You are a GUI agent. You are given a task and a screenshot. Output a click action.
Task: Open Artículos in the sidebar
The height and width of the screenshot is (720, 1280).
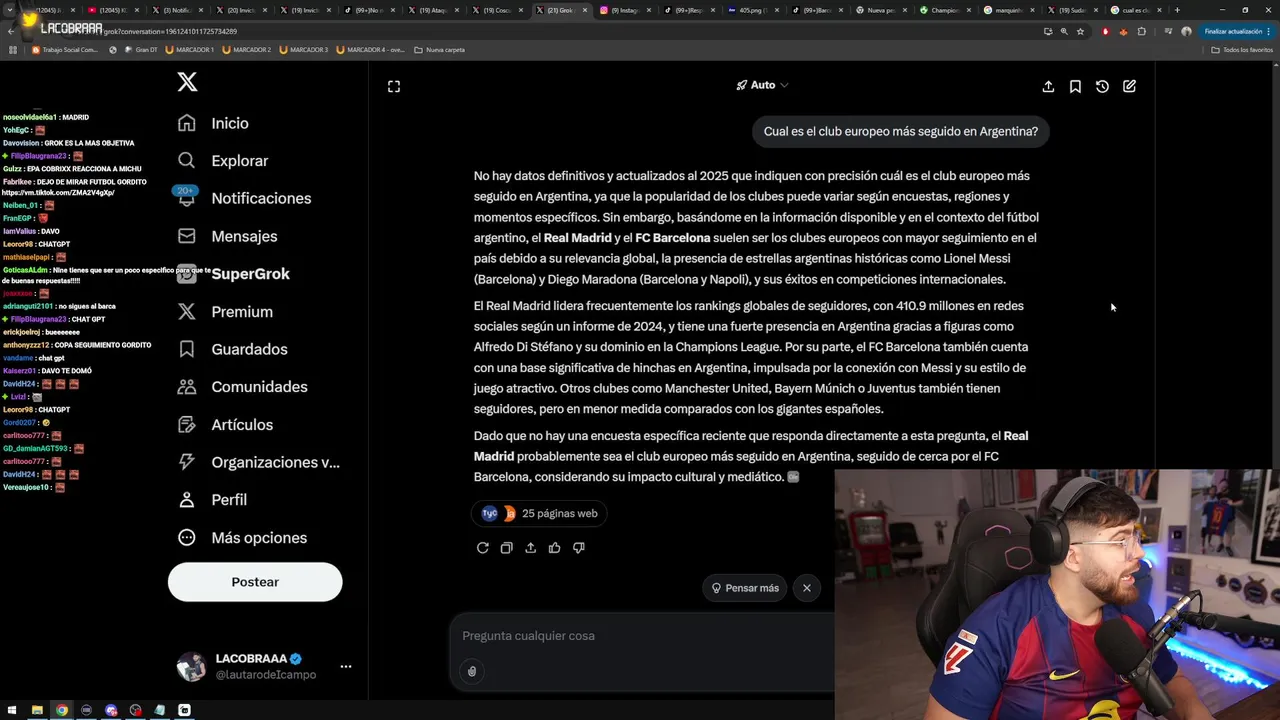coord(224,425)
